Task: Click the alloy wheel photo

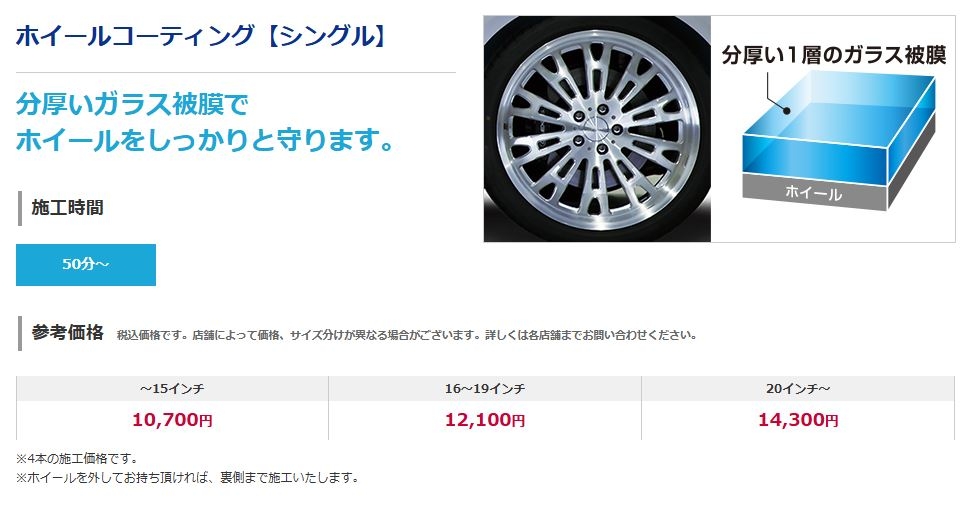Action: pos(597,128)
